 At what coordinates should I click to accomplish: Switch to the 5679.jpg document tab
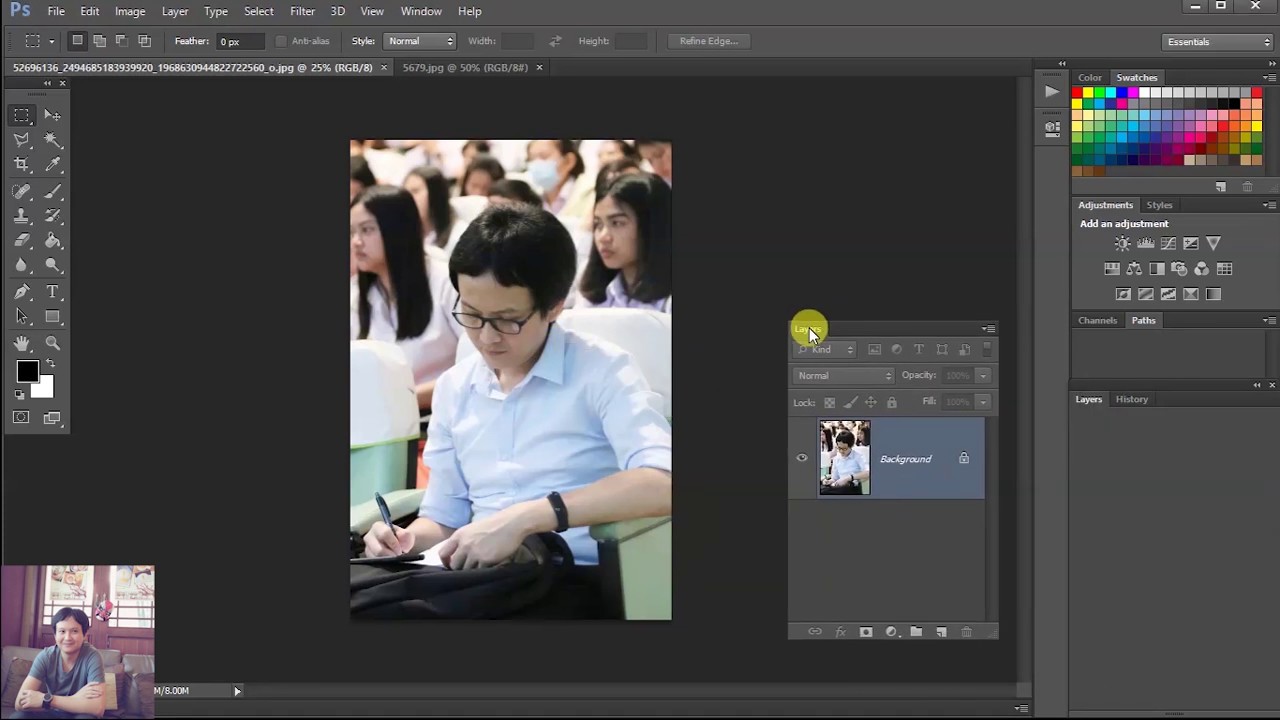[x=465, y=68]
